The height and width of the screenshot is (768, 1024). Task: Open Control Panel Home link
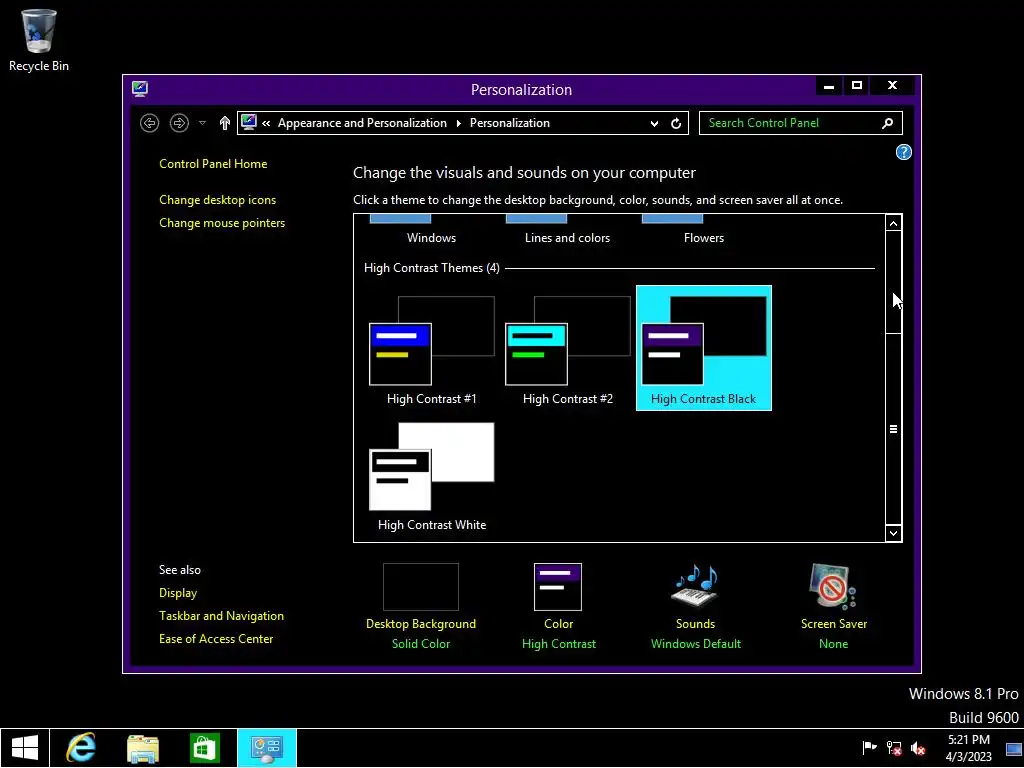click(x=213, y=164)
